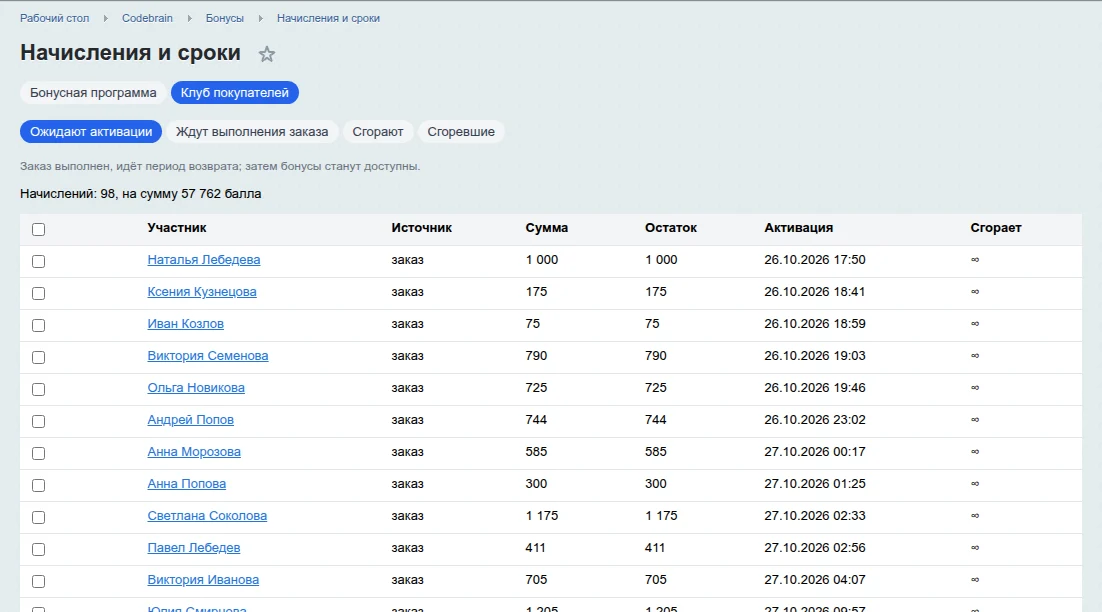Navigate to the Бонусы breadcrumb

[x=225, y=18]
